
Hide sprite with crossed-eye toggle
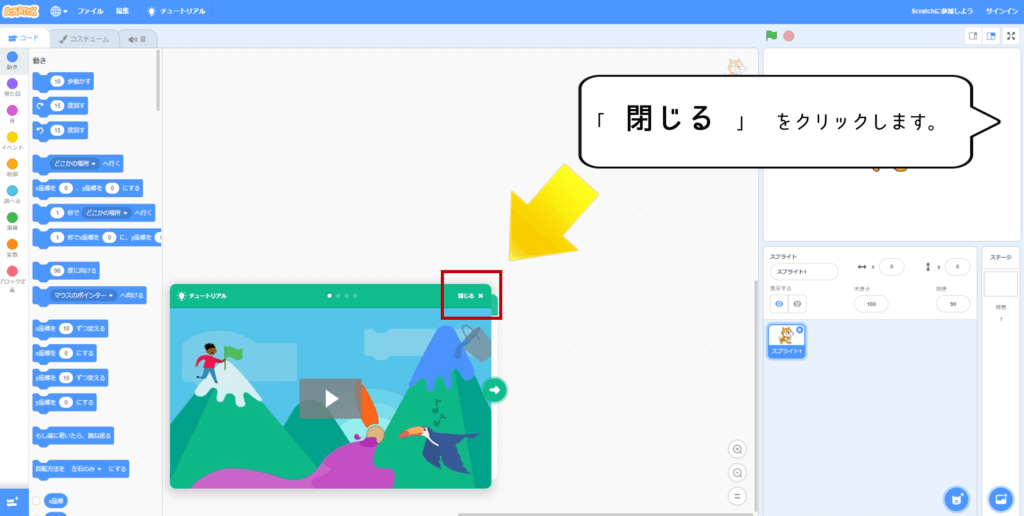tap(796, 304)
